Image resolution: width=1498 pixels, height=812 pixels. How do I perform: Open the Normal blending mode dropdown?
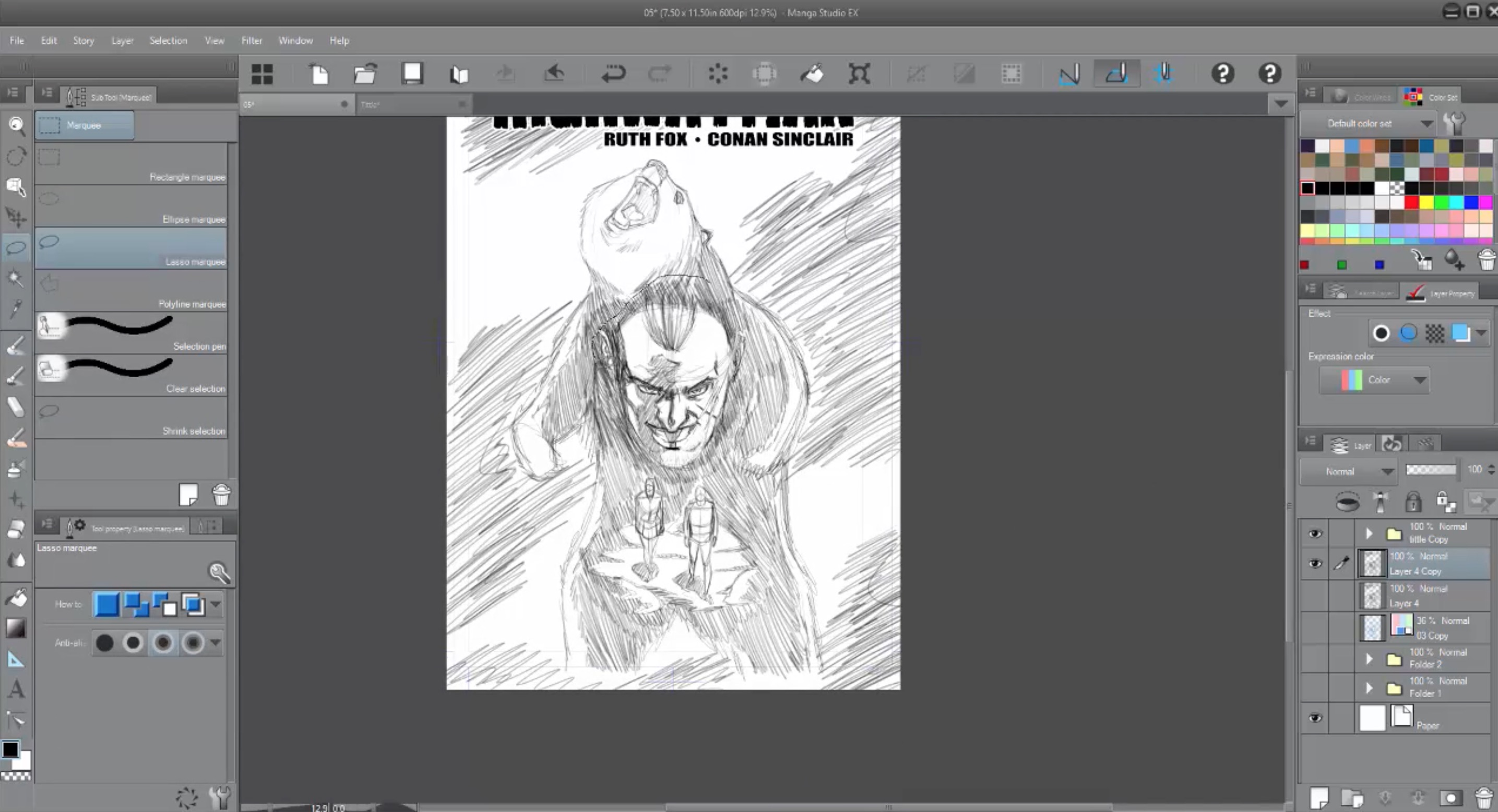click(x=1348, y=471)
